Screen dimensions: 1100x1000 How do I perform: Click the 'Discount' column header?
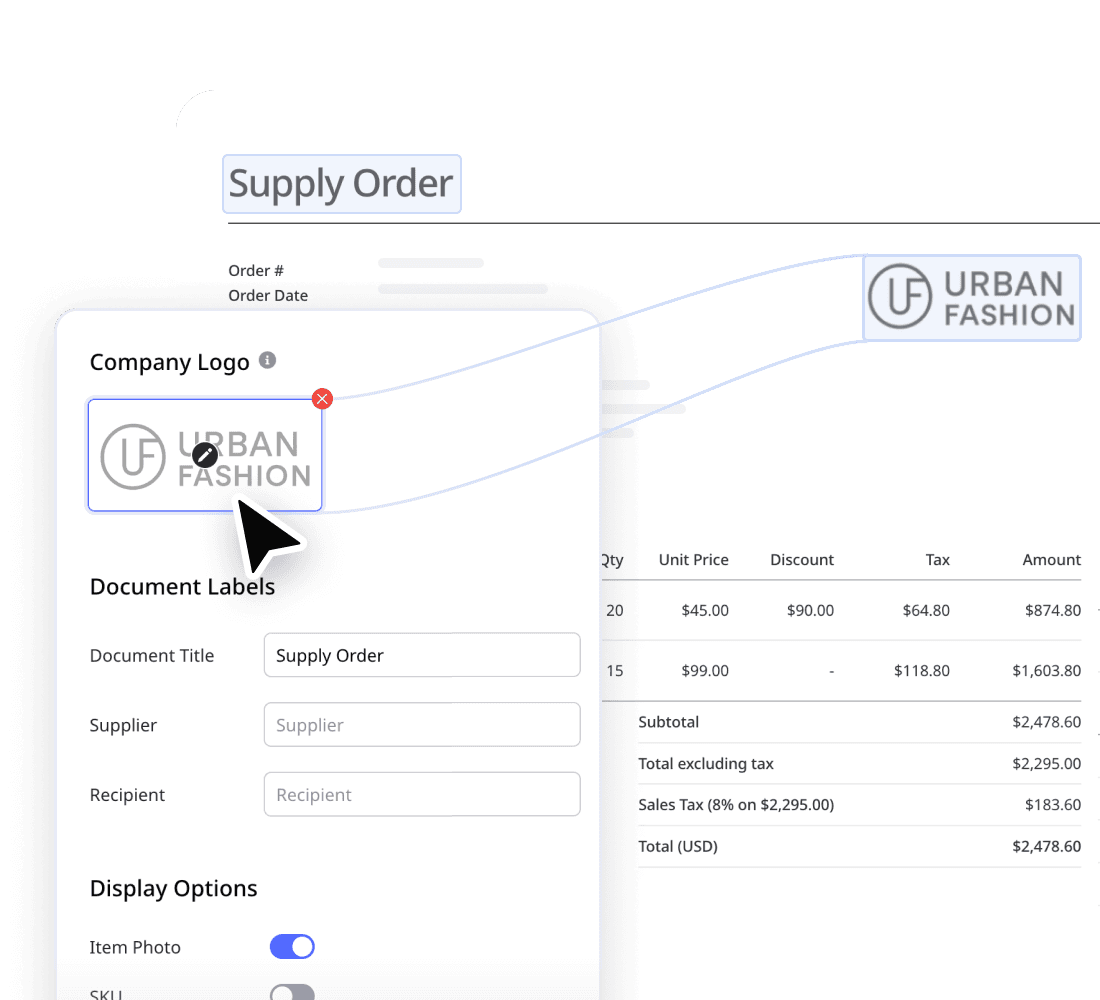(802, 559)
